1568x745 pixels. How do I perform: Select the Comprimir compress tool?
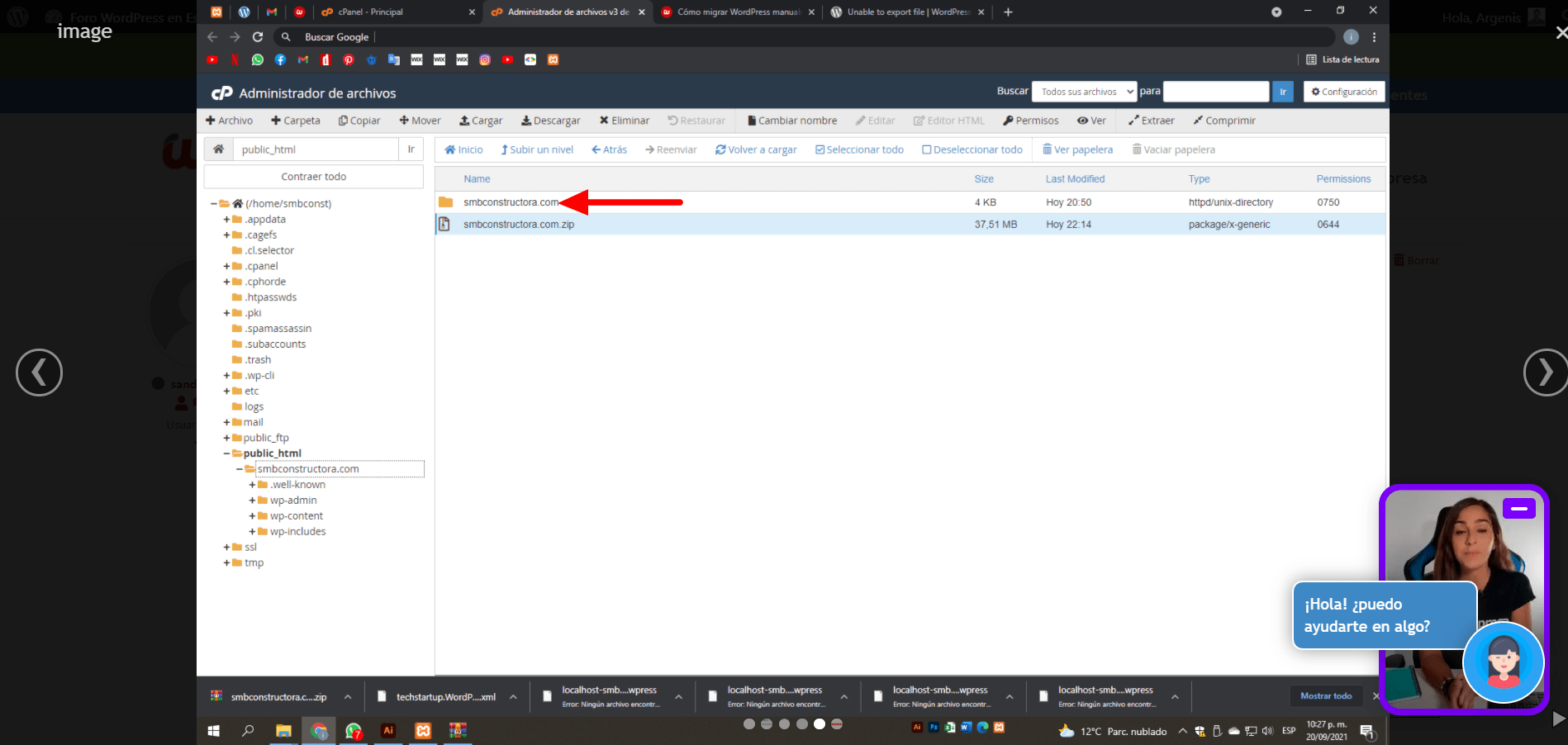[1224, 121]
